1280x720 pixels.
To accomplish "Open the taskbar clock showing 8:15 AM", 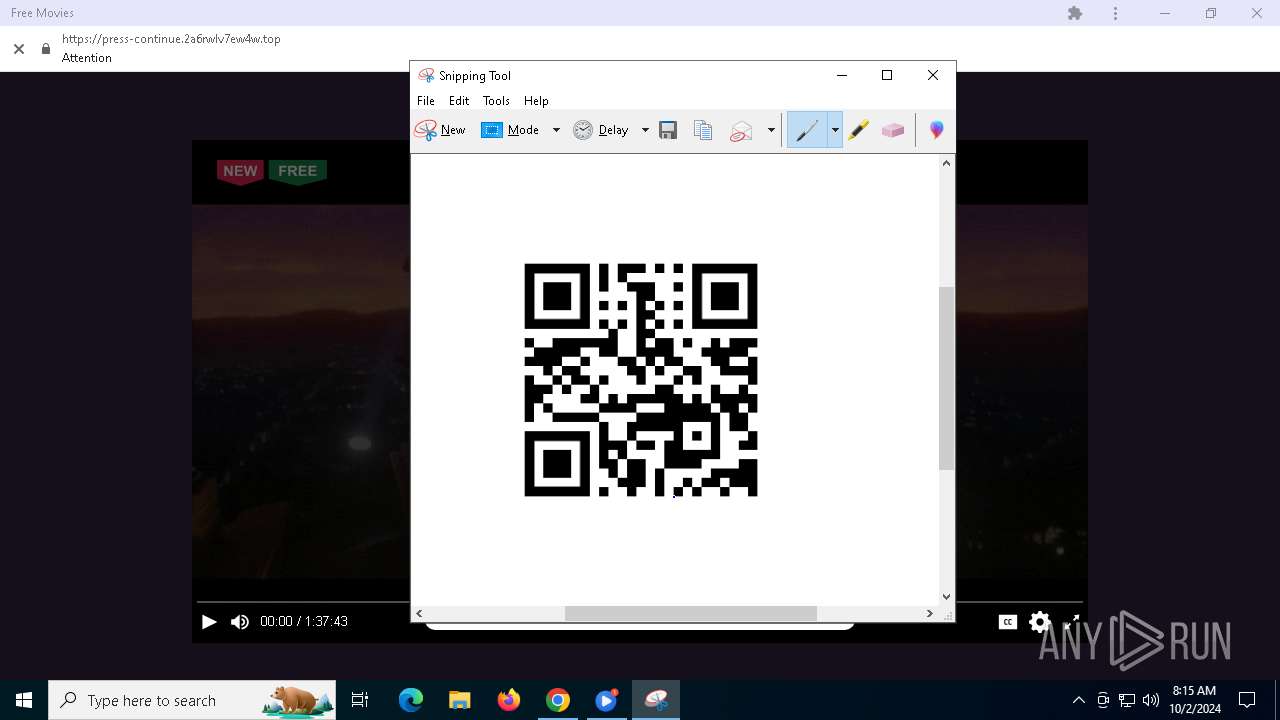I will point(1195,700).
